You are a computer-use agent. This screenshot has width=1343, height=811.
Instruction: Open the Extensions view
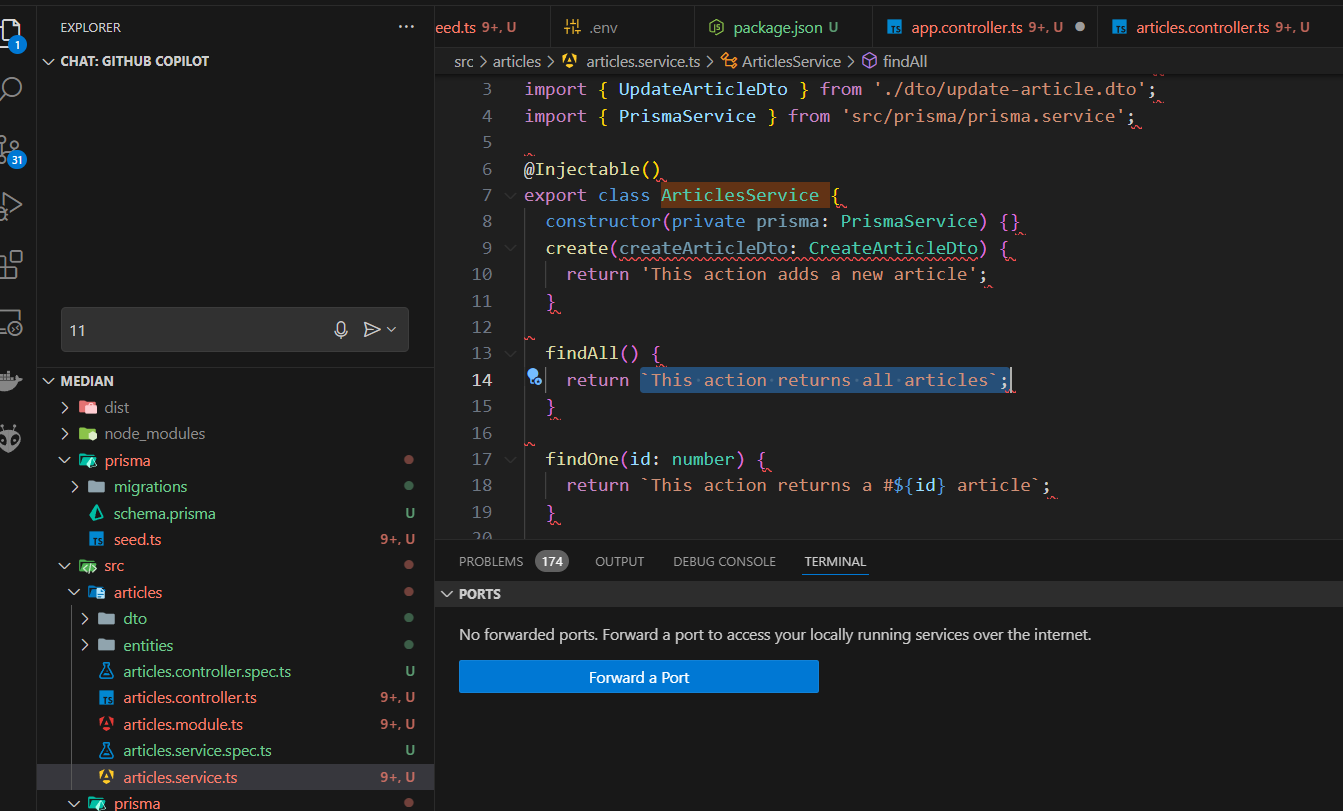pyautogui.click(x=10, y=264)
